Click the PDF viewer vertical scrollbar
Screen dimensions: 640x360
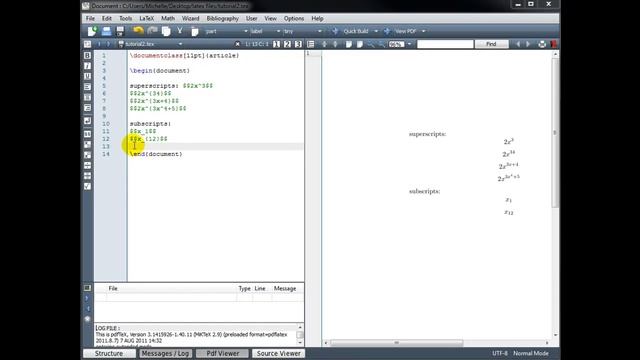555,133
